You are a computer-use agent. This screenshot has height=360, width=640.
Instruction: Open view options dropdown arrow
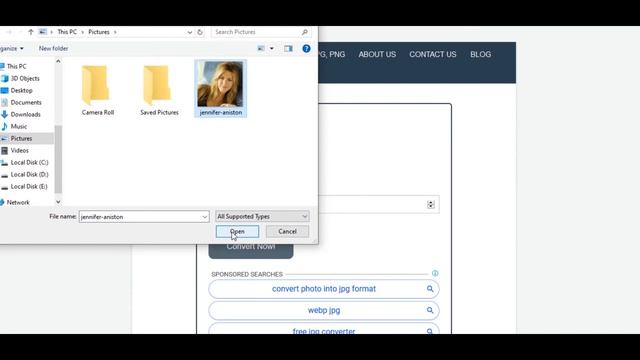[x=272, y=49]
